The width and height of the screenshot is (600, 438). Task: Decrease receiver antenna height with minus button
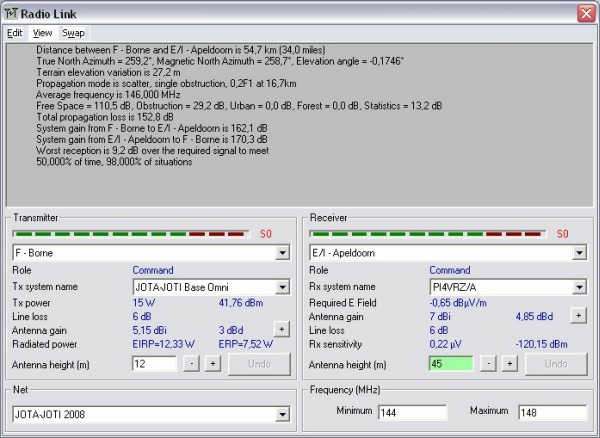pyautogui.click(x=488, y=363)
